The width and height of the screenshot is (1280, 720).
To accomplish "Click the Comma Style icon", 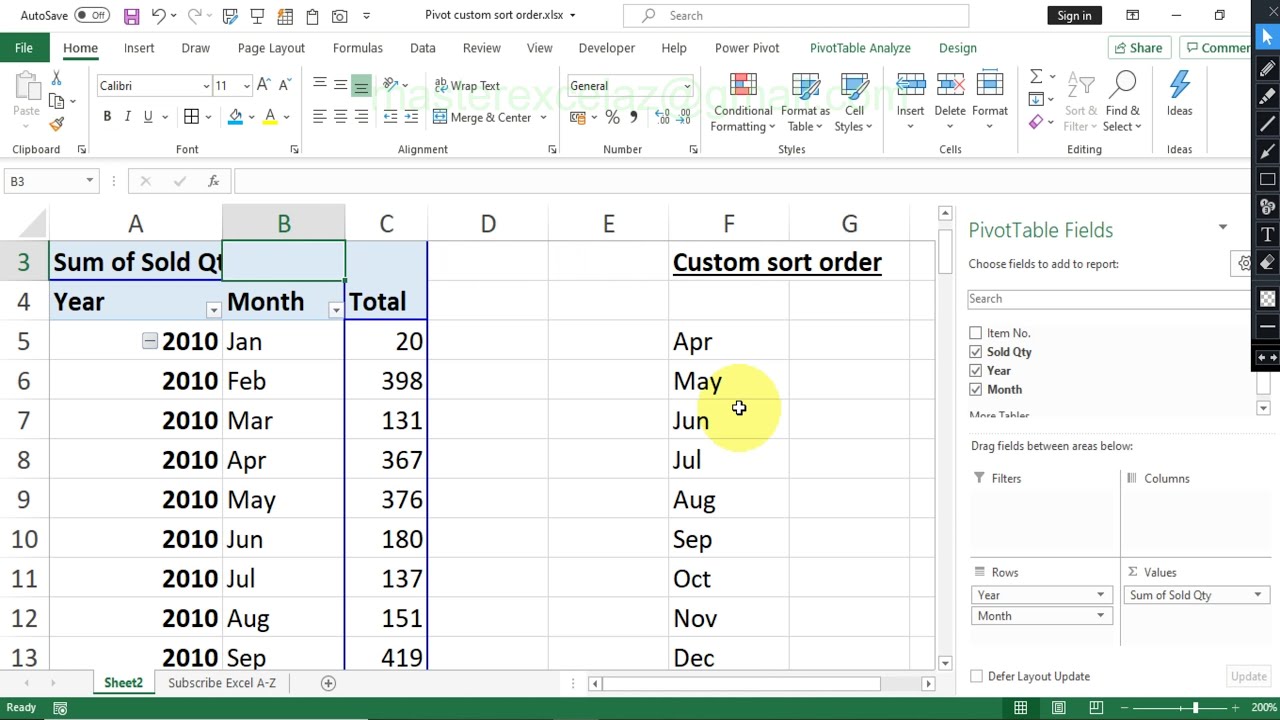I will (633, 117).
